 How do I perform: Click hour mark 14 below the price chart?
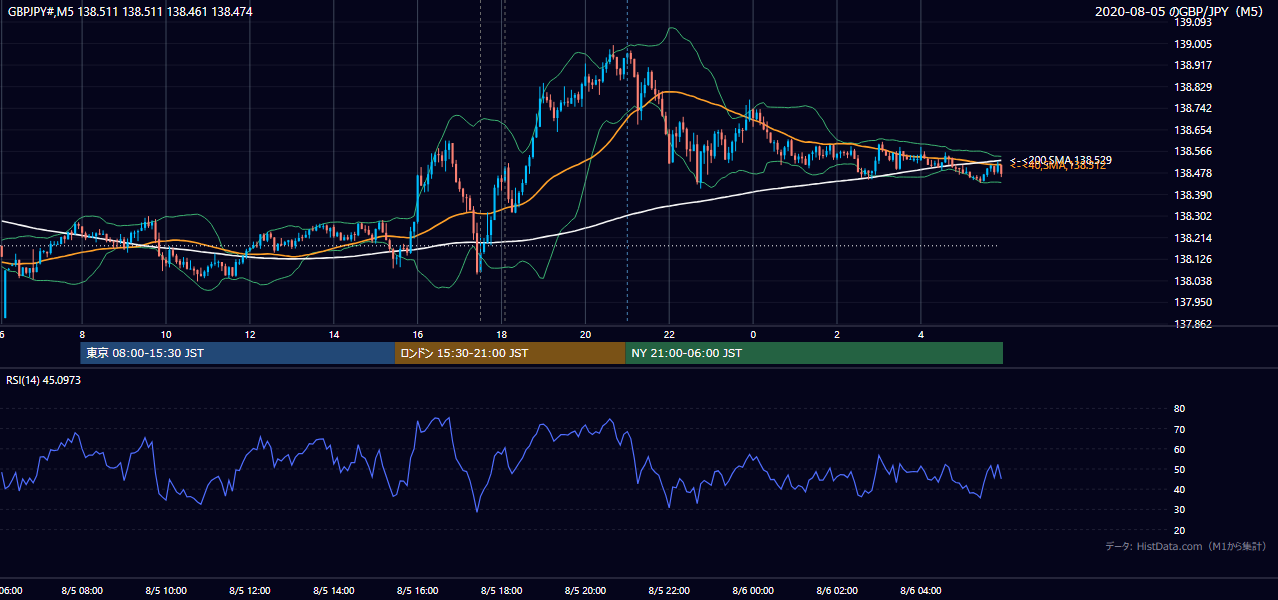click(334, 334)
